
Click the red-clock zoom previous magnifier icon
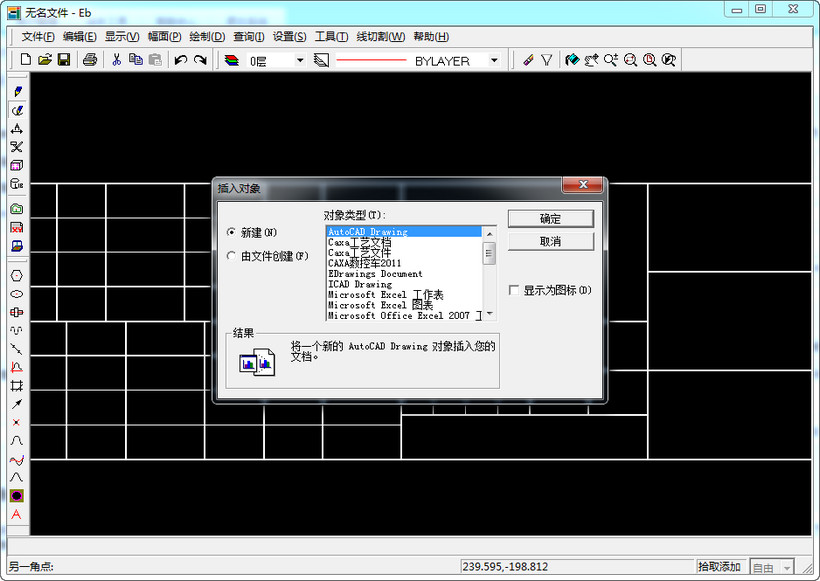point(650,60)
